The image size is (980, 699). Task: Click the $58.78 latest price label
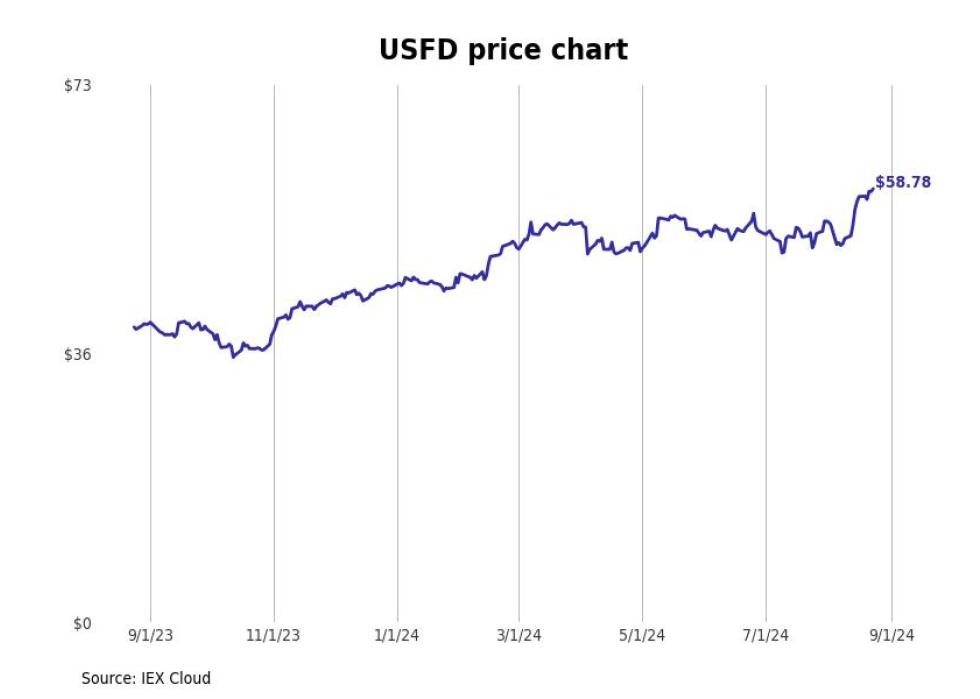(903, 182)
